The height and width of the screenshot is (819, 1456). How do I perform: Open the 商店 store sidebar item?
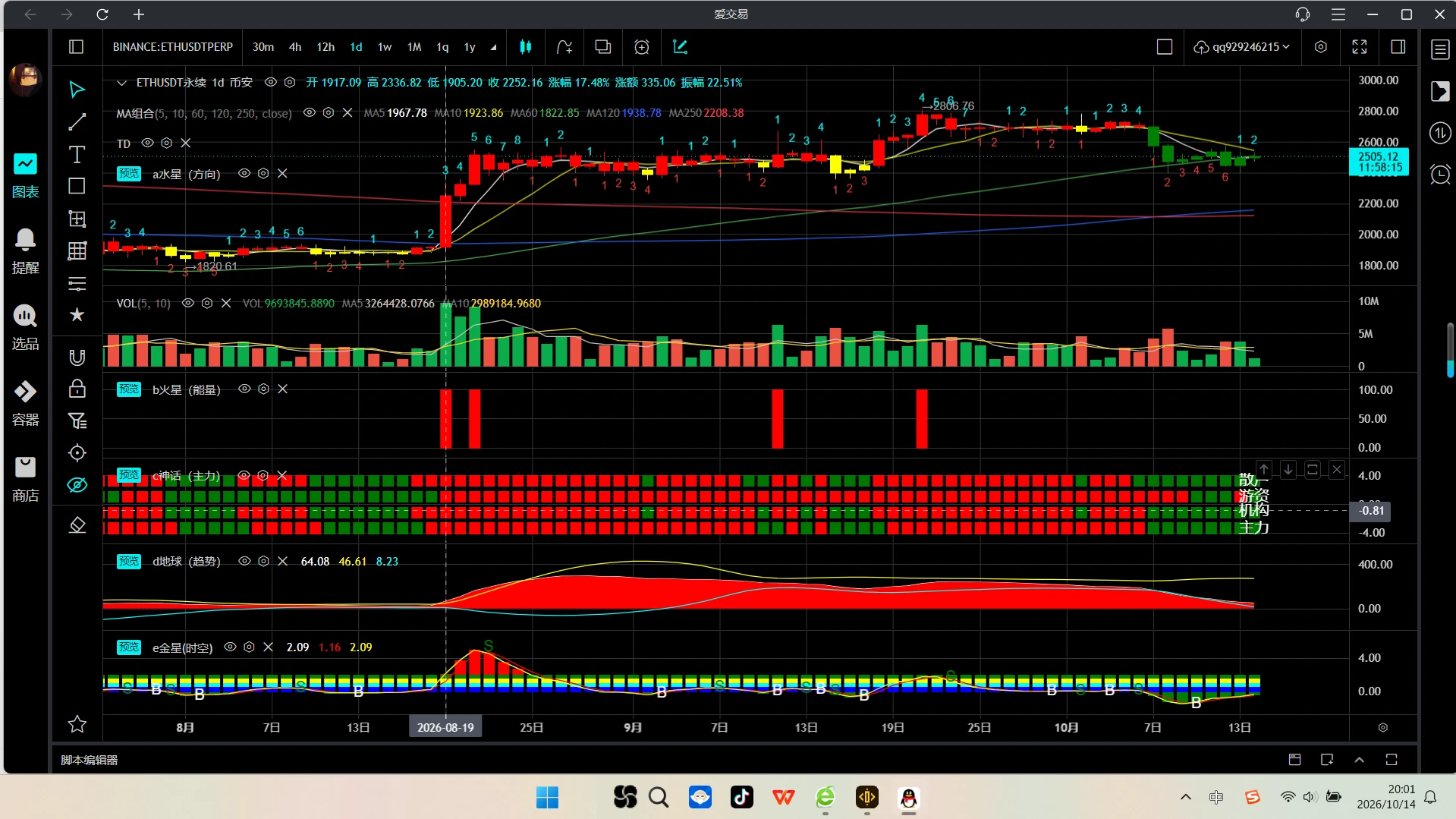click(x=25, y=479)
